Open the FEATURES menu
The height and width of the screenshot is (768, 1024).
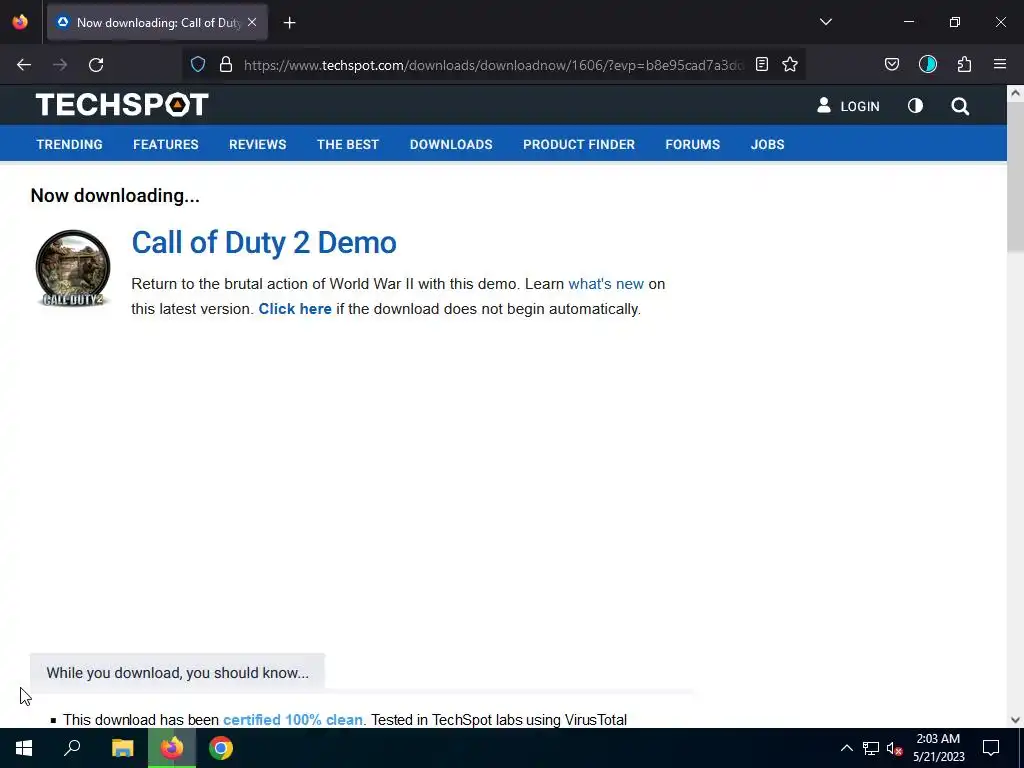(166, 144)
